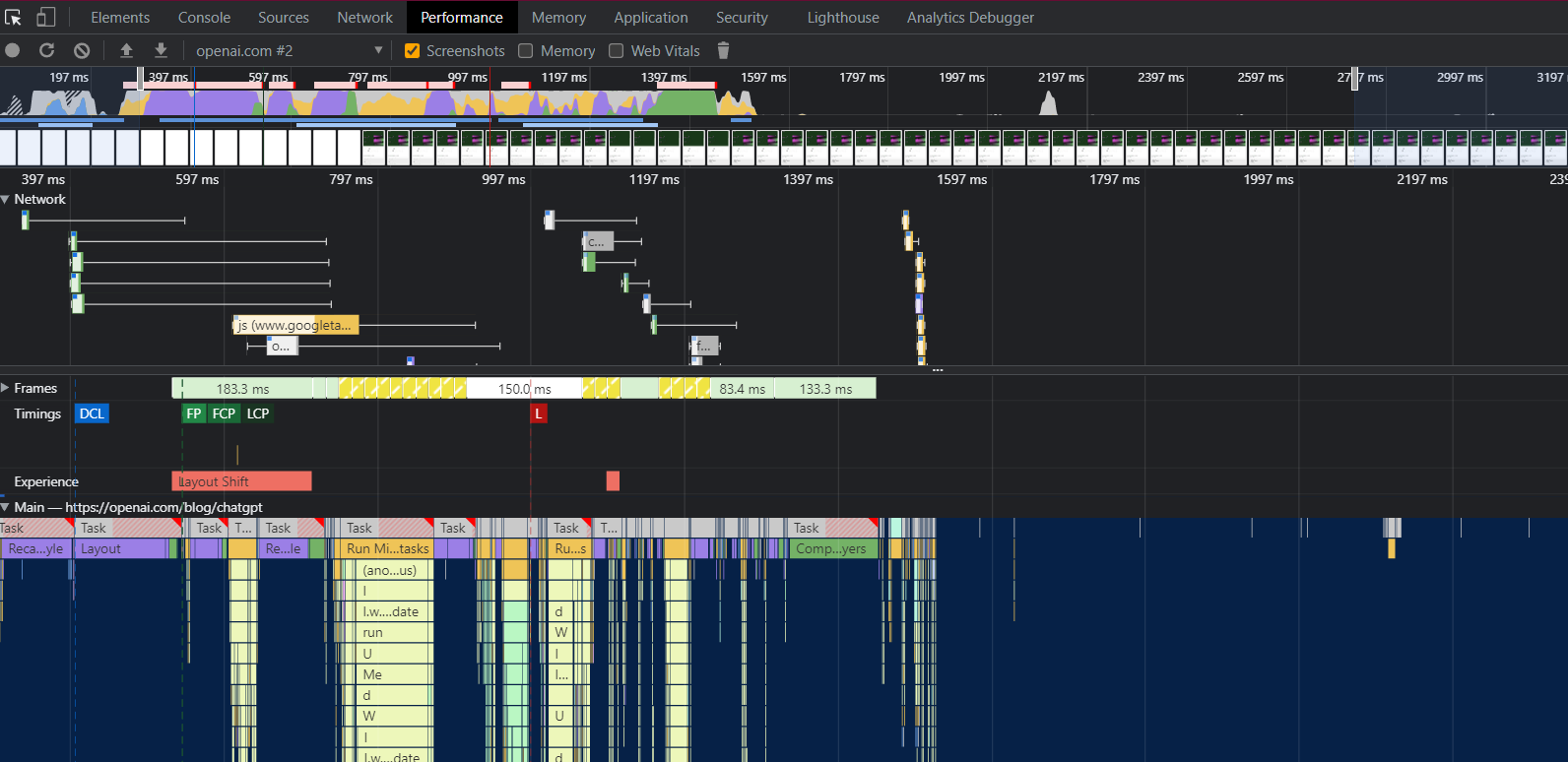The width and height of the screenshot is (1568, 762).
Task: Activate the inspect element picker icon
Action: click(x=14, y=17)
